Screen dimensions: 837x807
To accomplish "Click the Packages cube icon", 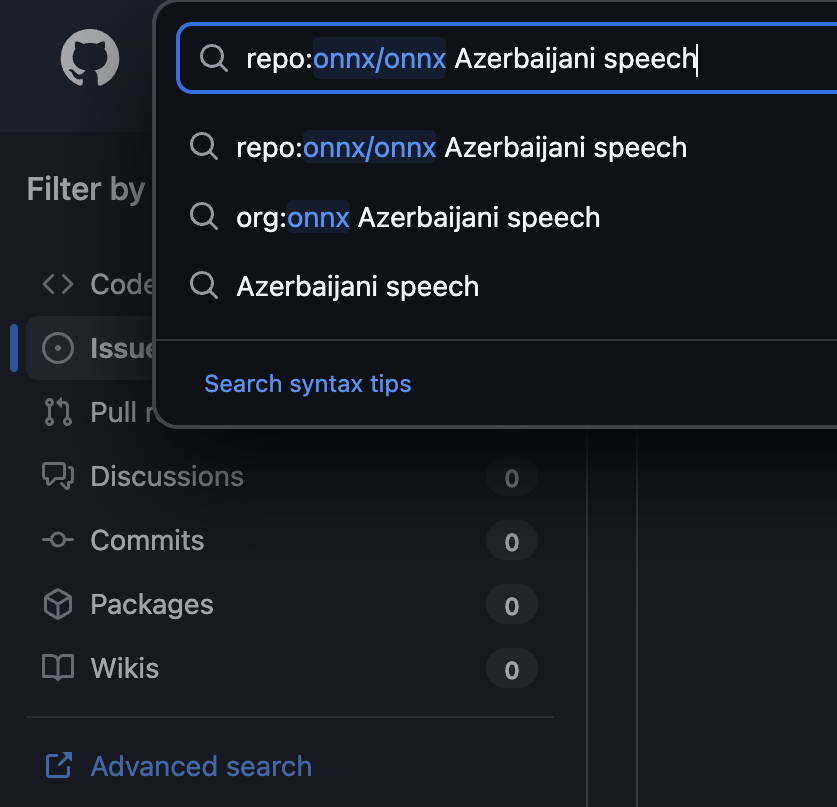I will click(58, 604).
